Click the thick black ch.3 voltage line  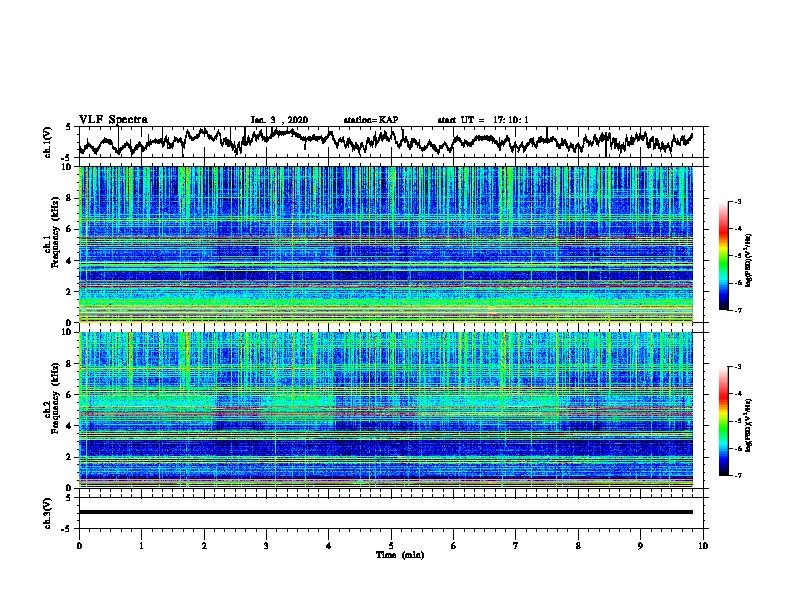(x=386, y=512)
